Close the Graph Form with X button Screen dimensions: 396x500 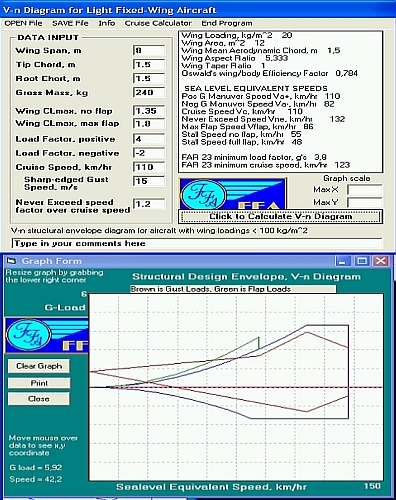pos(381,261)
